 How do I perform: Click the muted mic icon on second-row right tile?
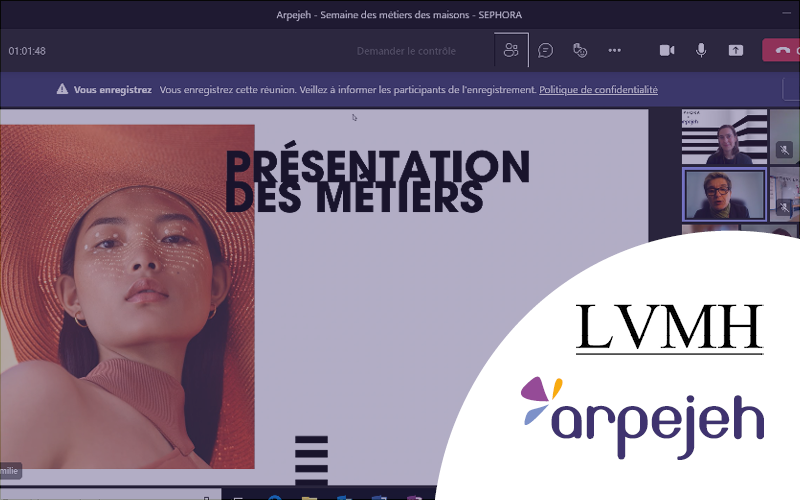[x=785, y=207]
